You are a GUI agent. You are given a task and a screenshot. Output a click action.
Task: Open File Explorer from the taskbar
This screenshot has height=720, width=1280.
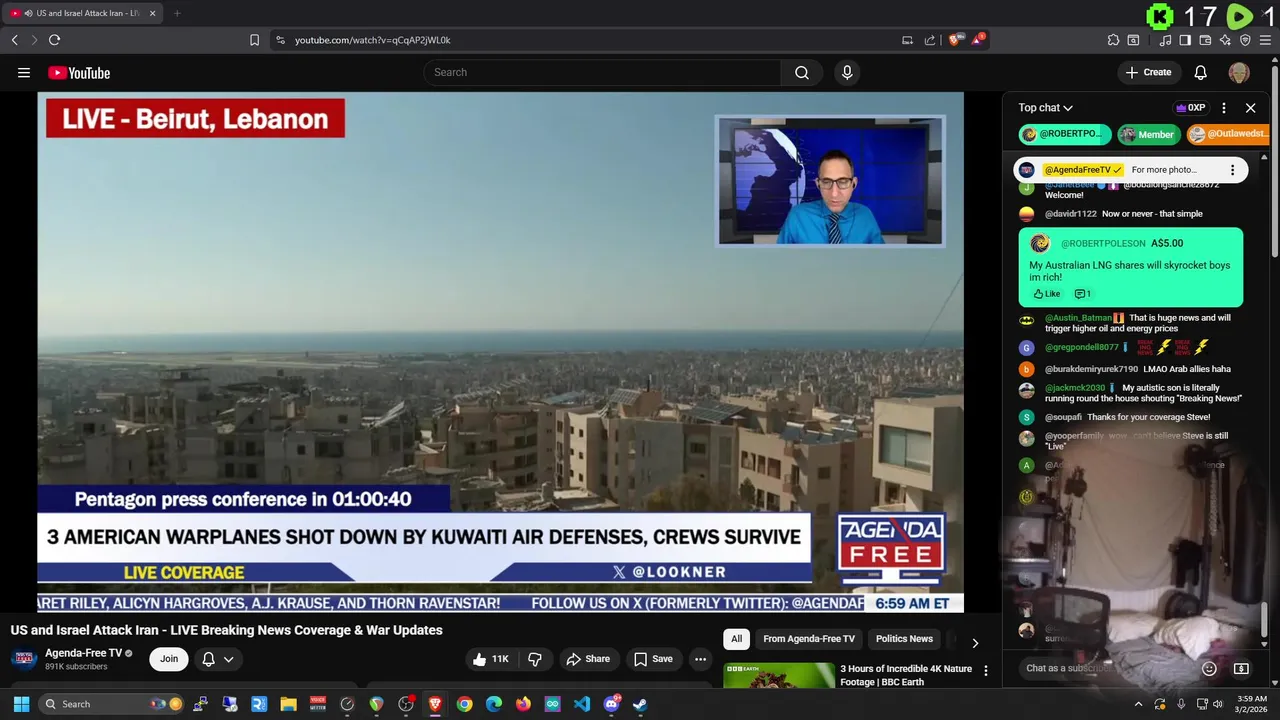pos(288,704)
